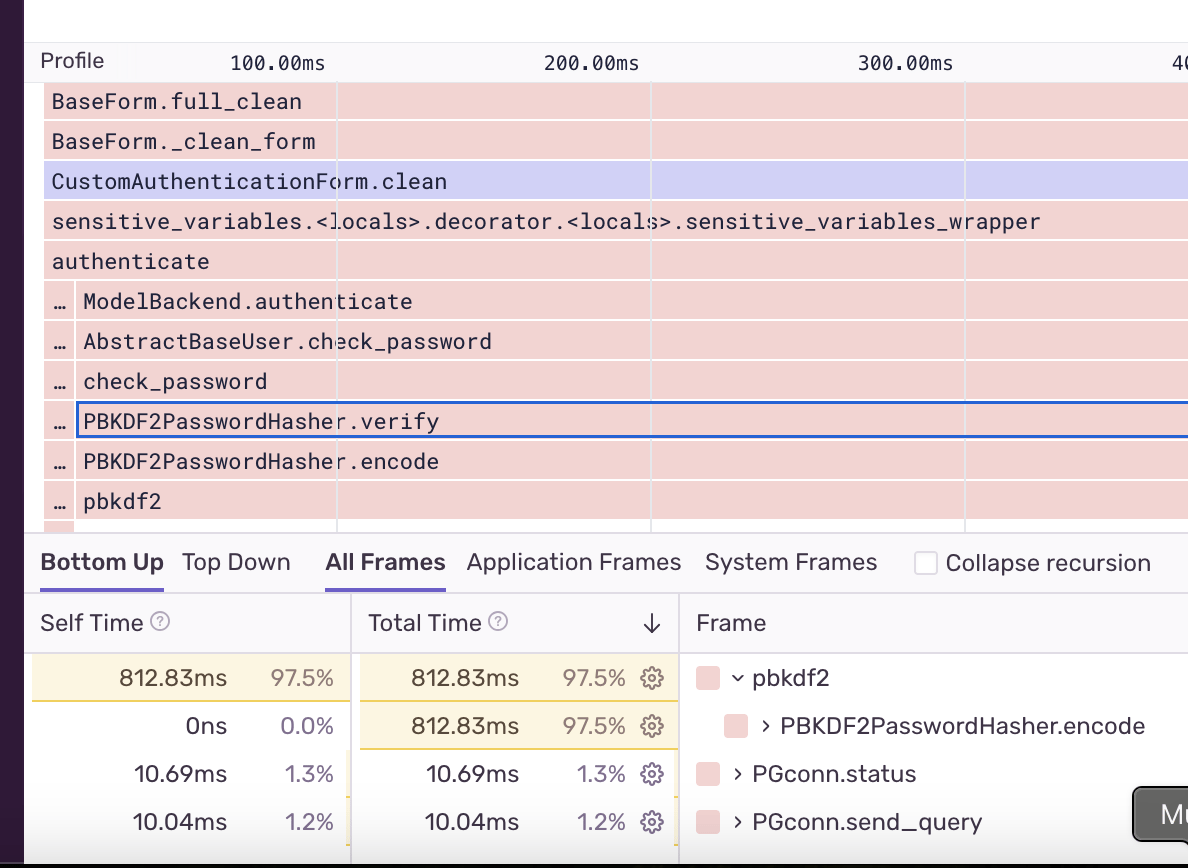Screen dimensions: 1188x868
Task: Click the gear icon in the pbkdf2 row
Action: tap(652, 678)
